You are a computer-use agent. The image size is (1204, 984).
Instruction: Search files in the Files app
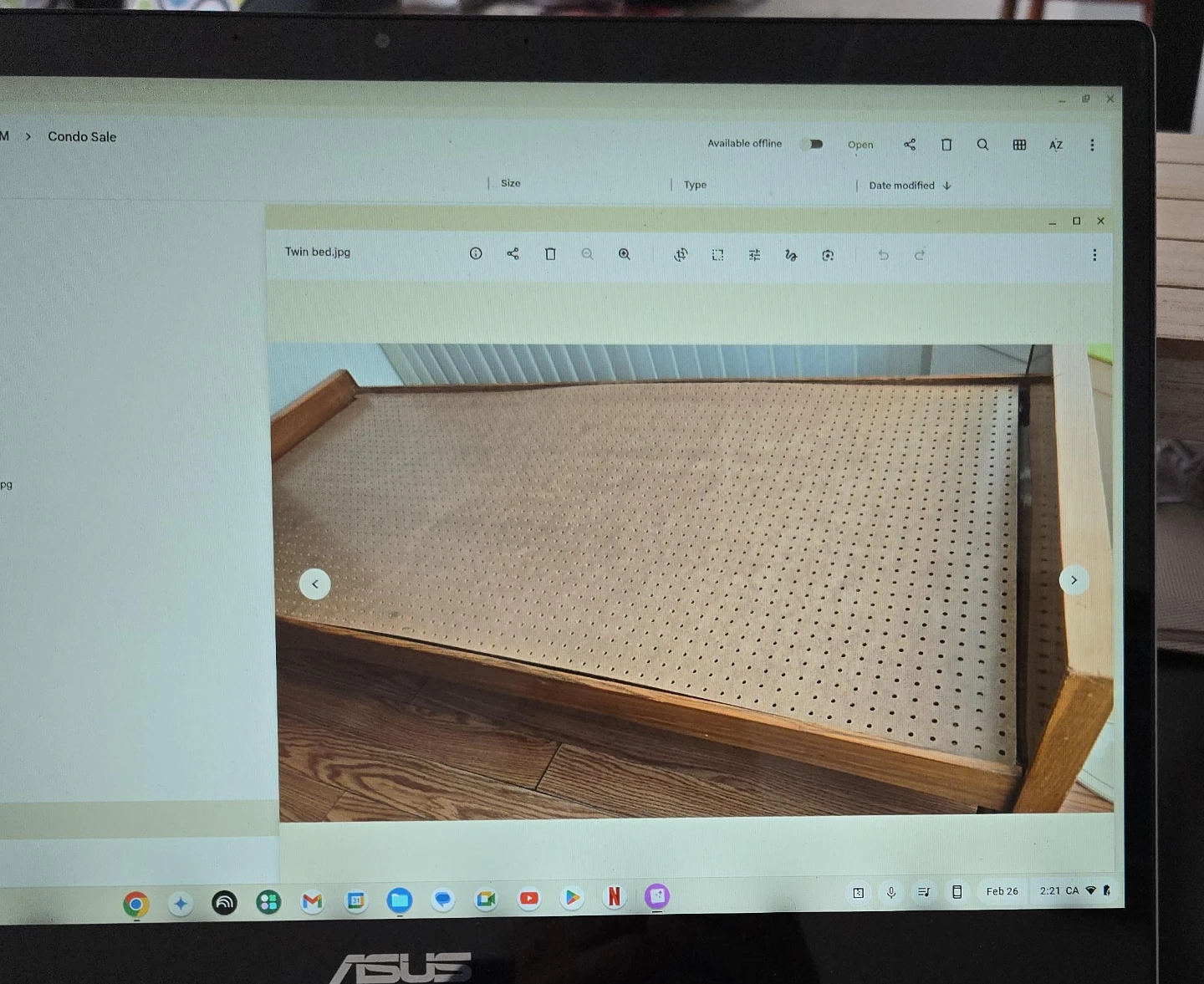[982, 145]
